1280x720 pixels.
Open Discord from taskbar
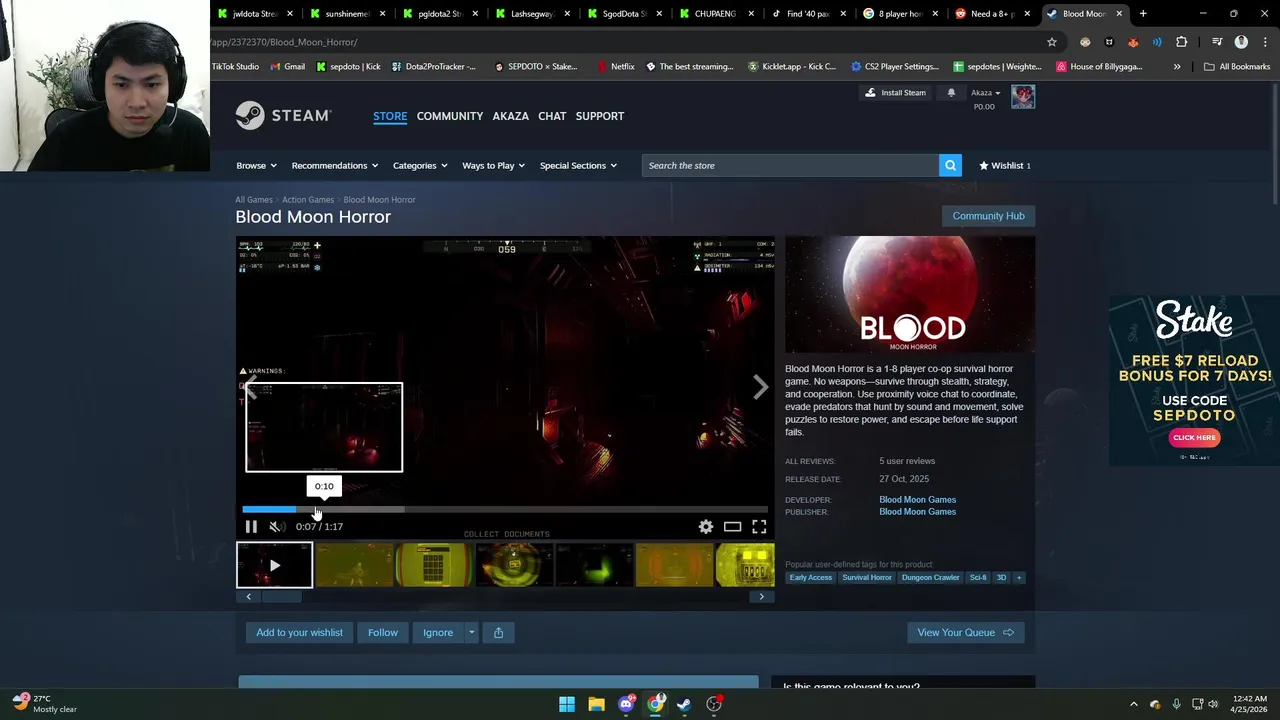(x=626, y=704)
